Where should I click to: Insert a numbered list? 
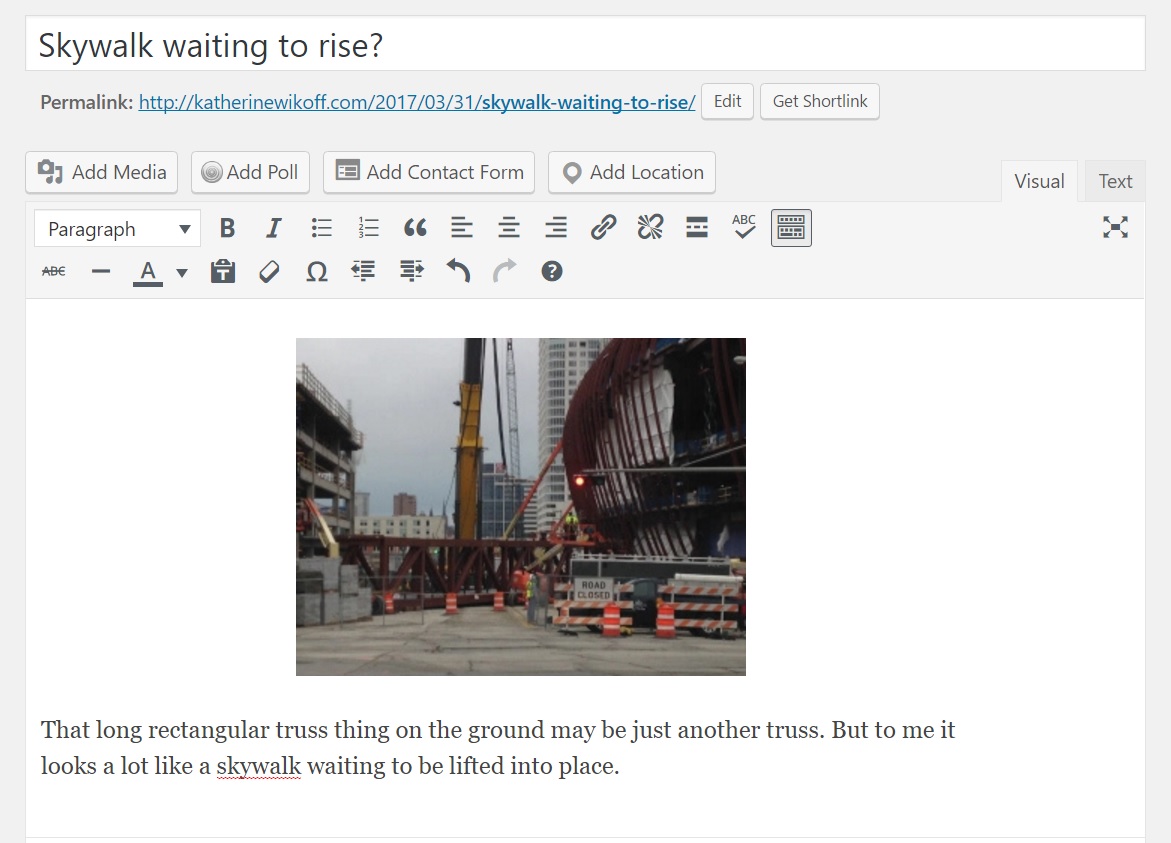tap(368, 228)
